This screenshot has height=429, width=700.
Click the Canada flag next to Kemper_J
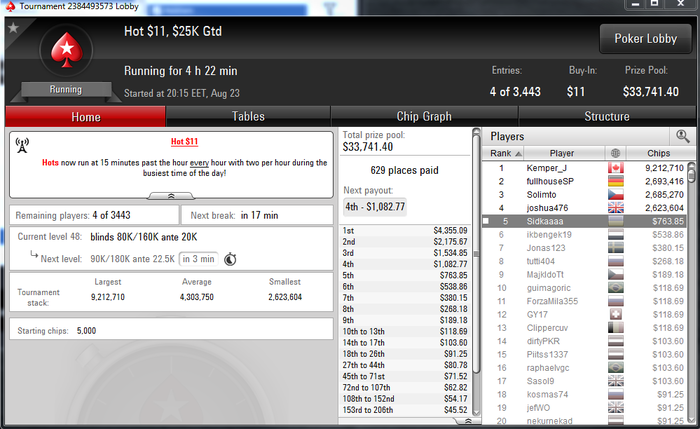[616, 168]
